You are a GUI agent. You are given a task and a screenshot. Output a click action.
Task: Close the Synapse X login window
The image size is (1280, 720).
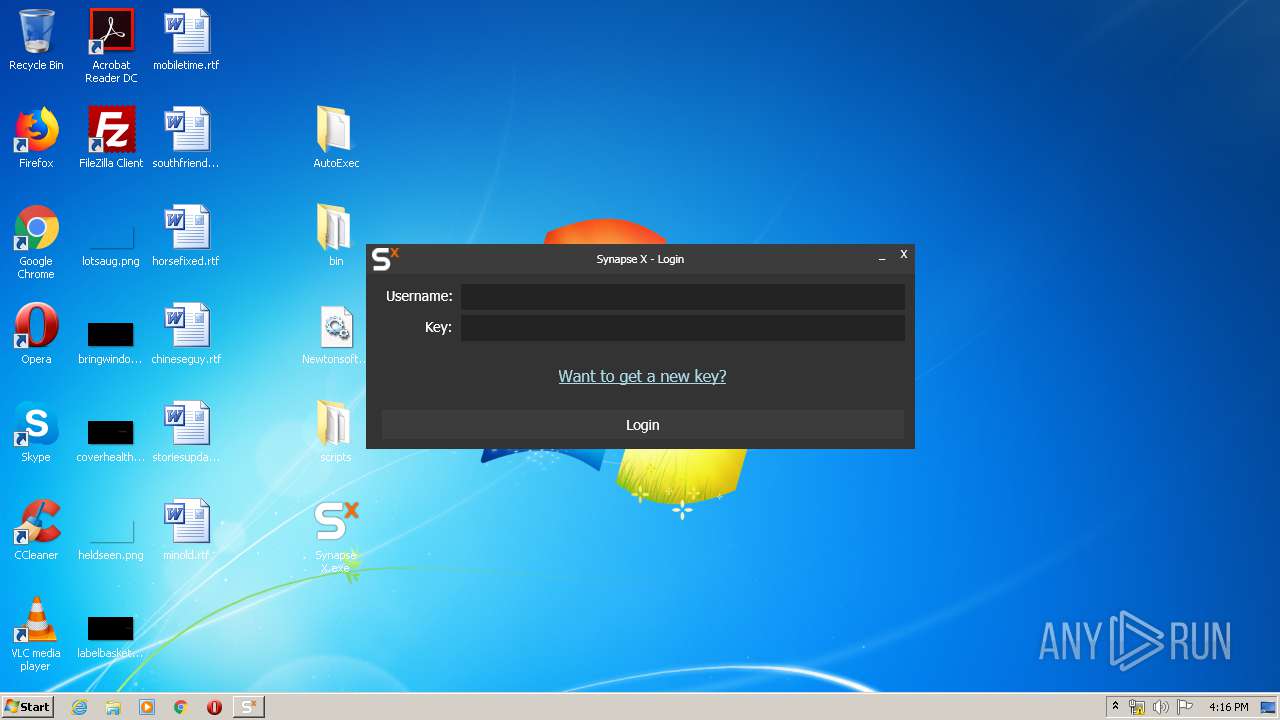(903, 255)
